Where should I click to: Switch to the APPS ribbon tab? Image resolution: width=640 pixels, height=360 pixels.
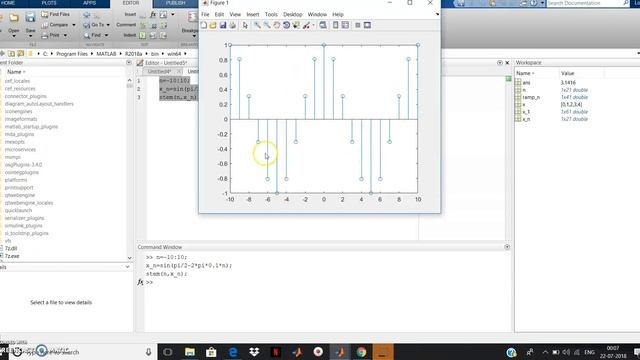pos(89,3)
